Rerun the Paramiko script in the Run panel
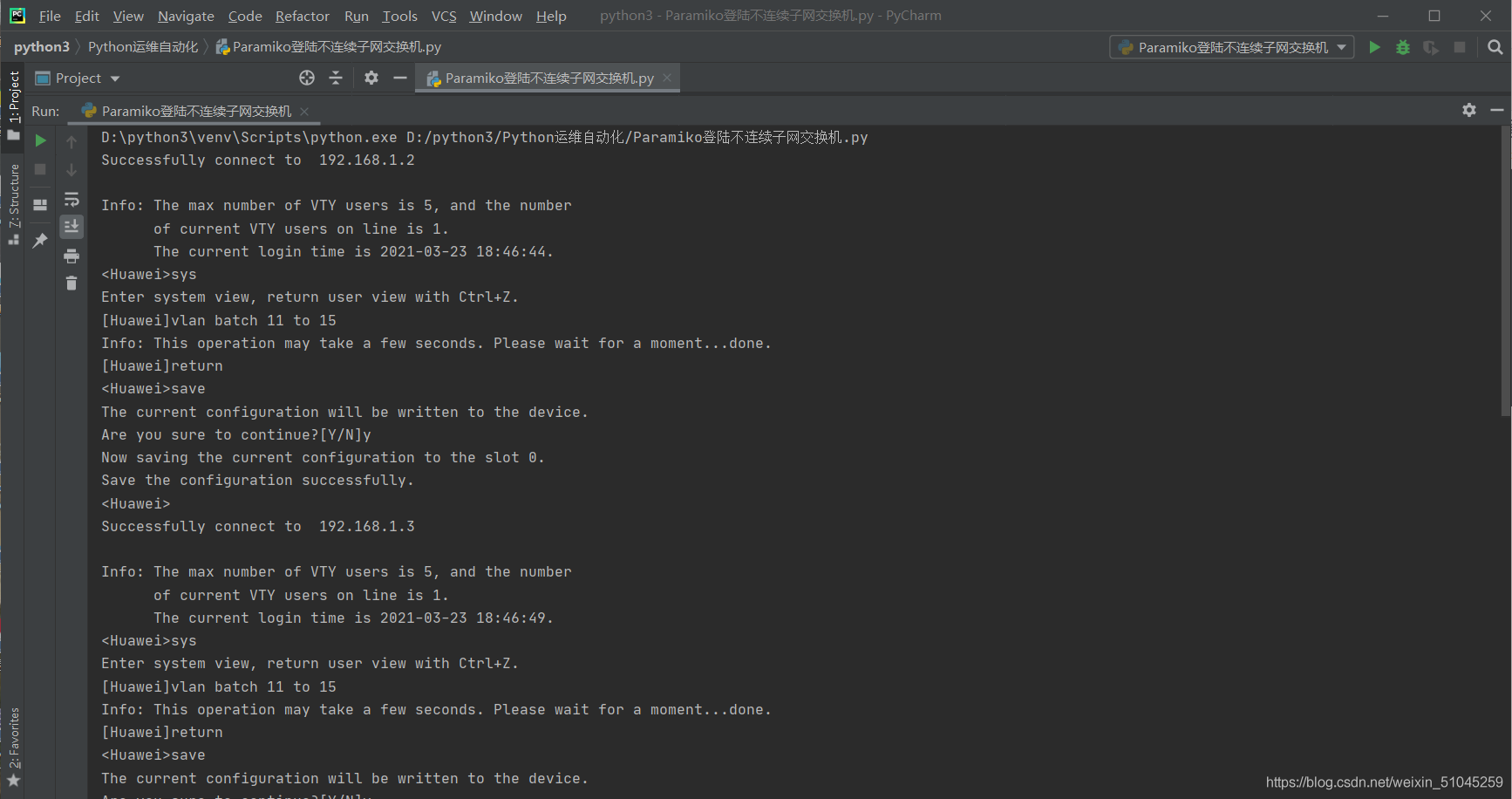Viewport: 1512px width, 799px height. (x=41, y=140)
